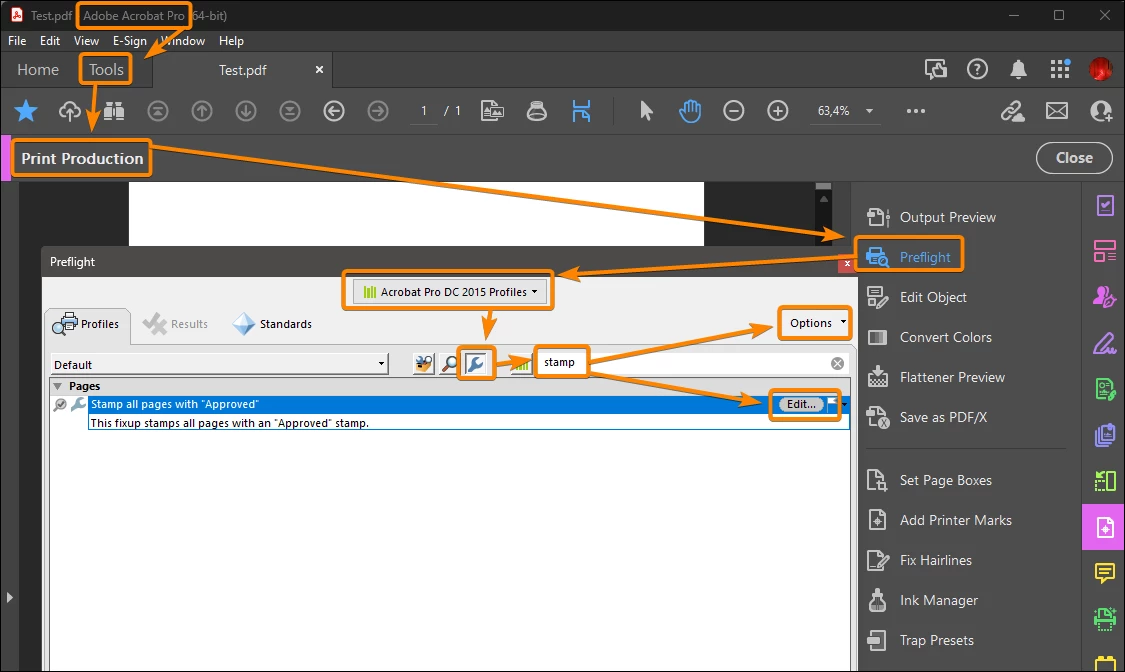Open more tools via three-dots icon

[915, 111]
